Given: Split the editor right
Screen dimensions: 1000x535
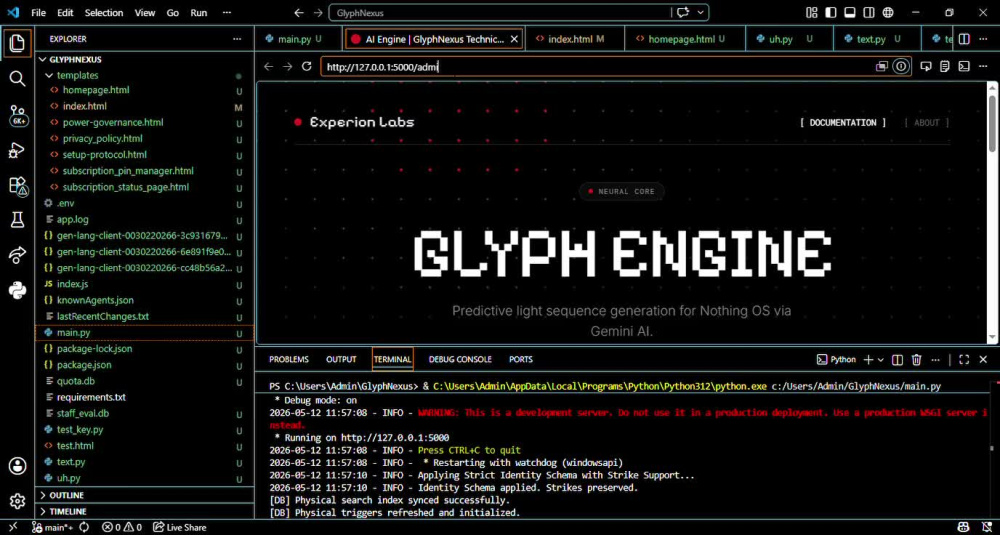Looking at the screenshot, I should point(964,39).
